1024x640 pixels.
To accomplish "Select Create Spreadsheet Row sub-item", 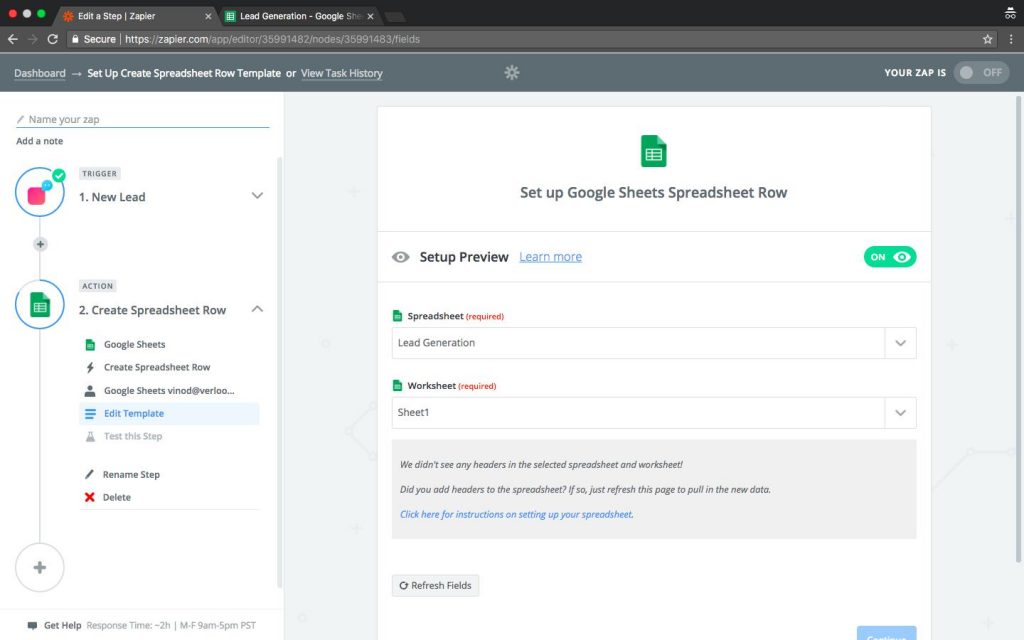I will pyautogui.click(x=157, y=368).
